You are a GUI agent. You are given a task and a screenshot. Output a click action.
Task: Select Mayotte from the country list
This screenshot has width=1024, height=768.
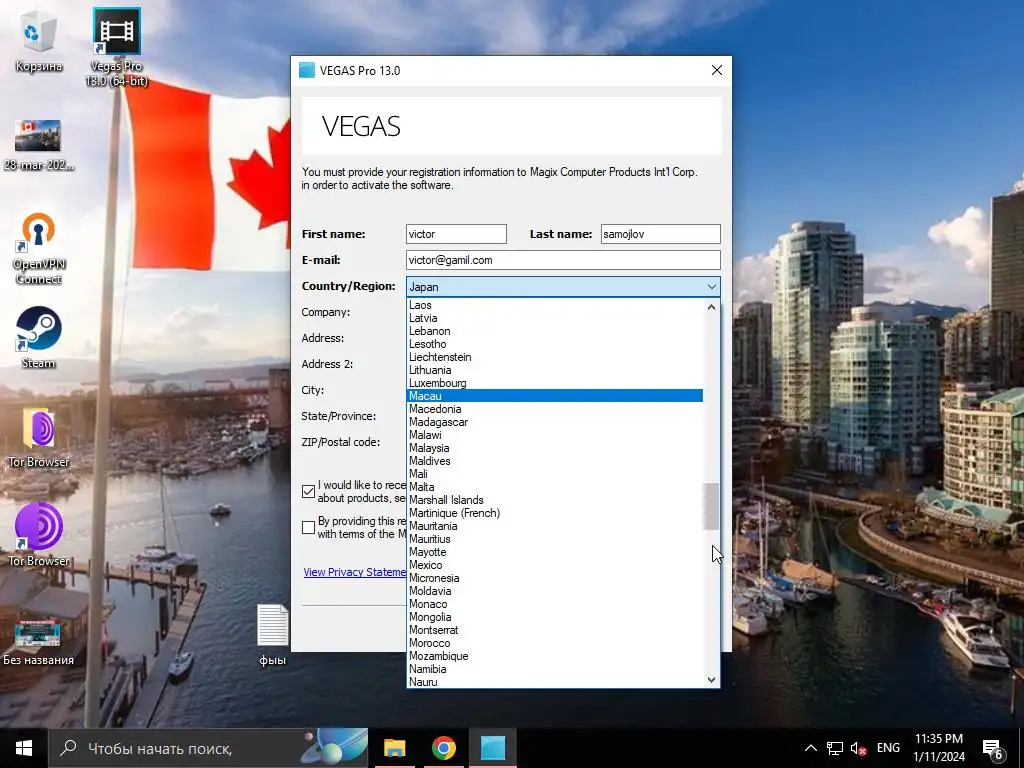pos(554,552)
